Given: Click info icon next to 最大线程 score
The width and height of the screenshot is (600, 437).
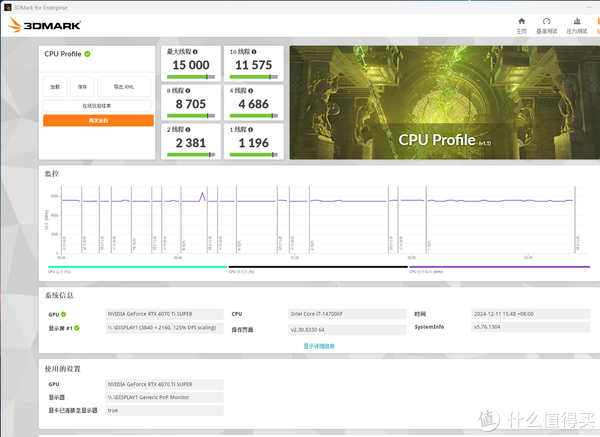Looking at the screenshot, I should tap(194, 50).
